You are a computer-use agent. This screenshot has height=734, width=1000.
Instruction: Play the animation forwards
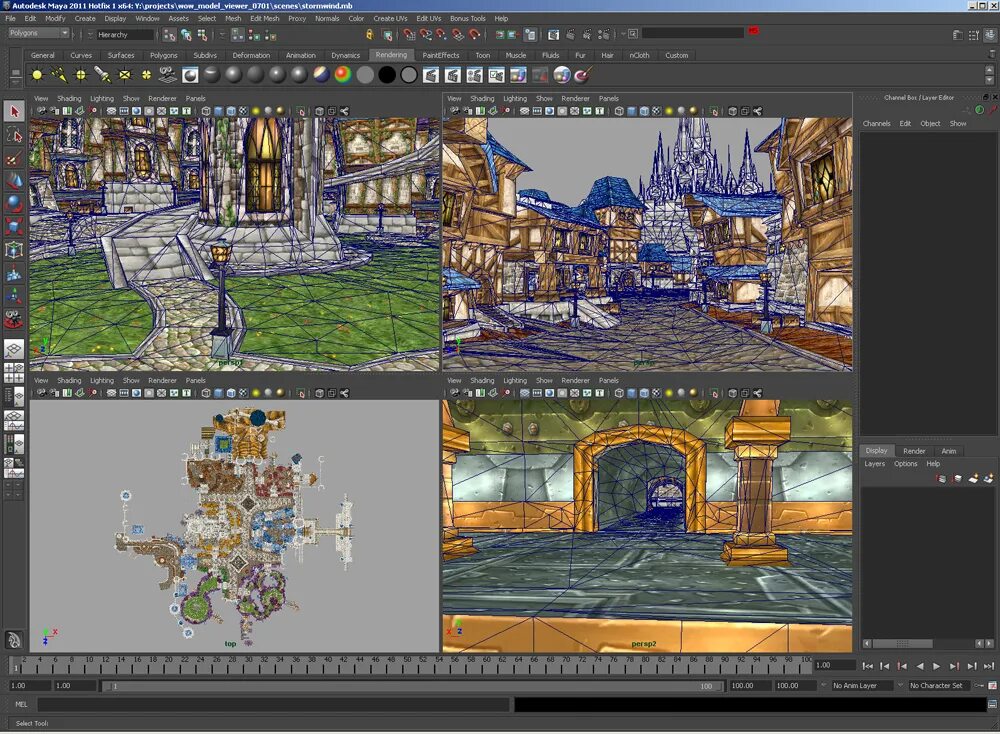click(936, 666)
